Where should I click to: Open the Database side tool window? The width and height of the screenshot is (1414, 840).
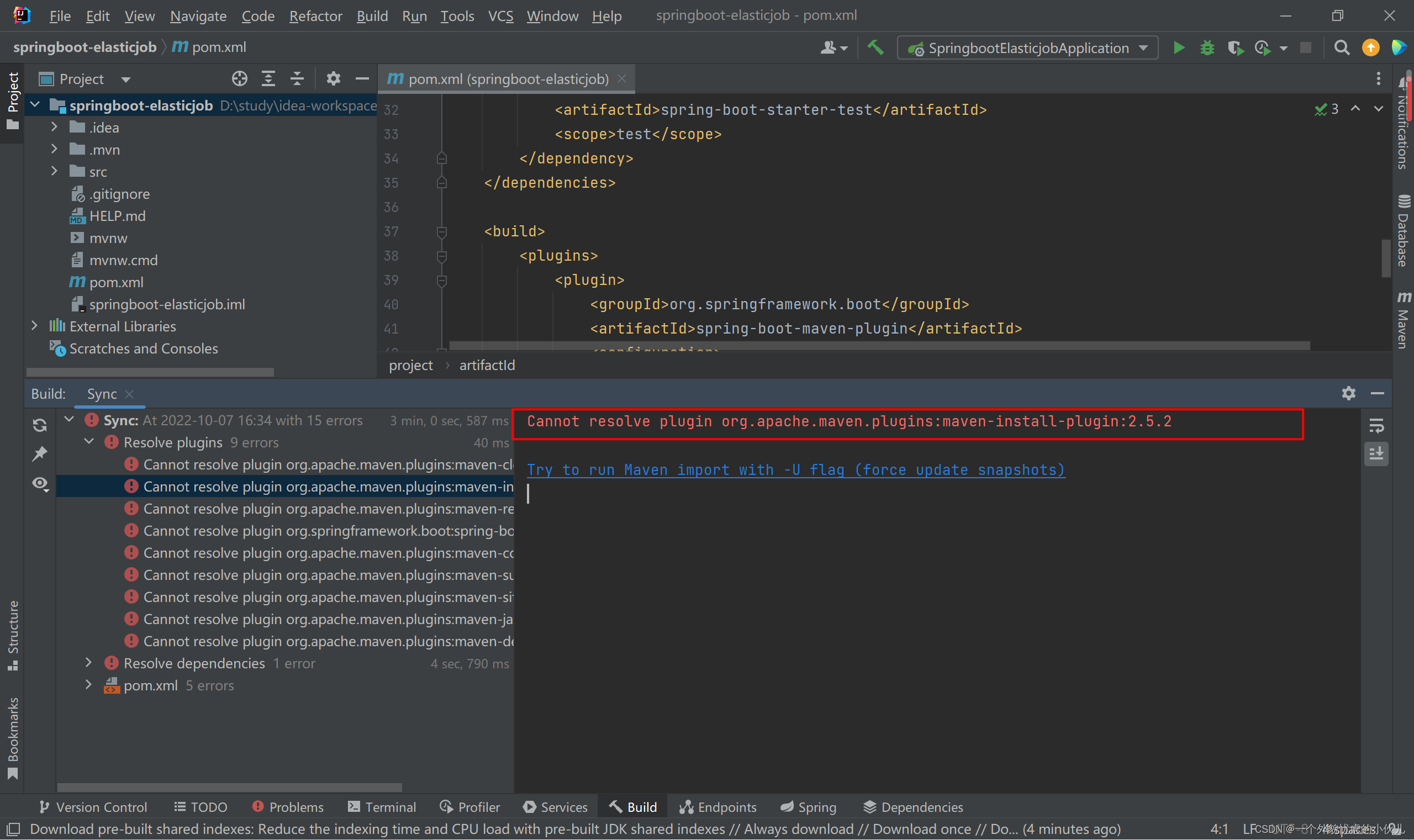[1404, 230]
